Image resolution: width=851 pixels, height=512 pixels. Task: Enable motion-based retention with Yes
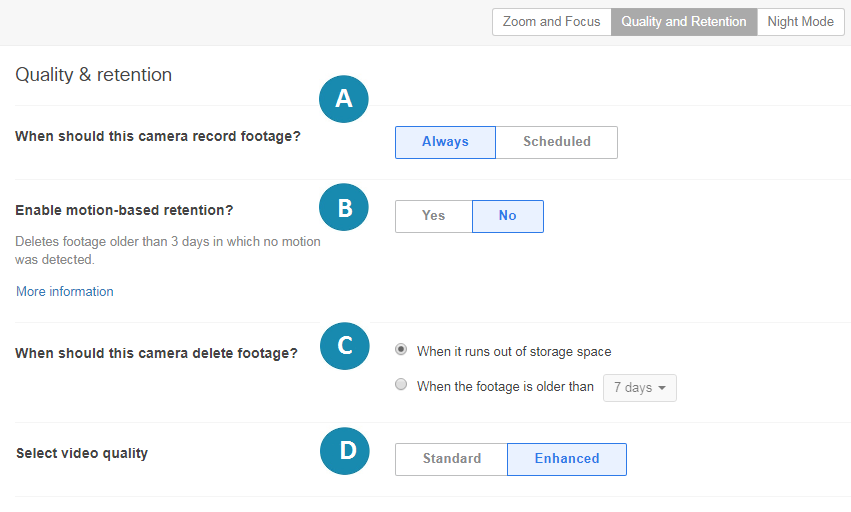tap(433, 216)
